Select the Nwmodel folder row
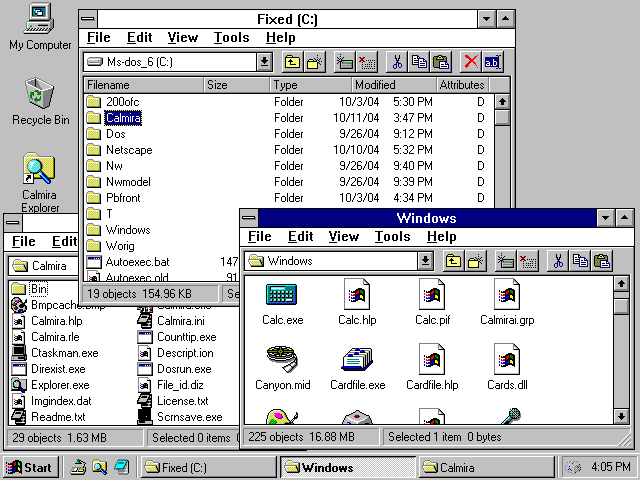This screenshot has width=640, height=480. (x=289, y=182)
